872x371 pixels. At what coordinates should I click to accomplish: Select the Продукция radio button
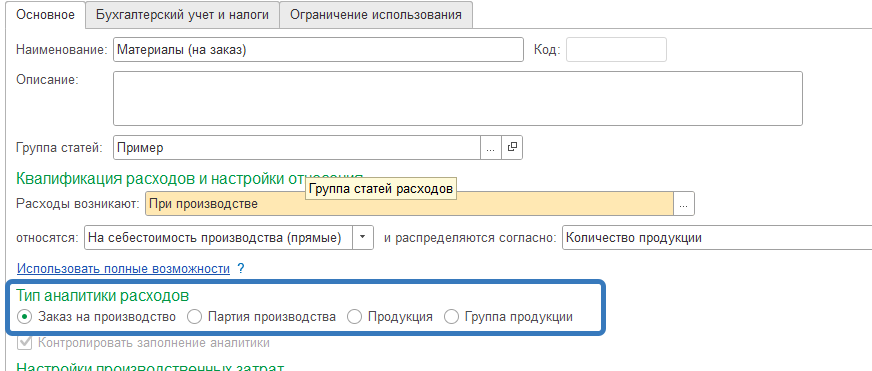[354, 317]
